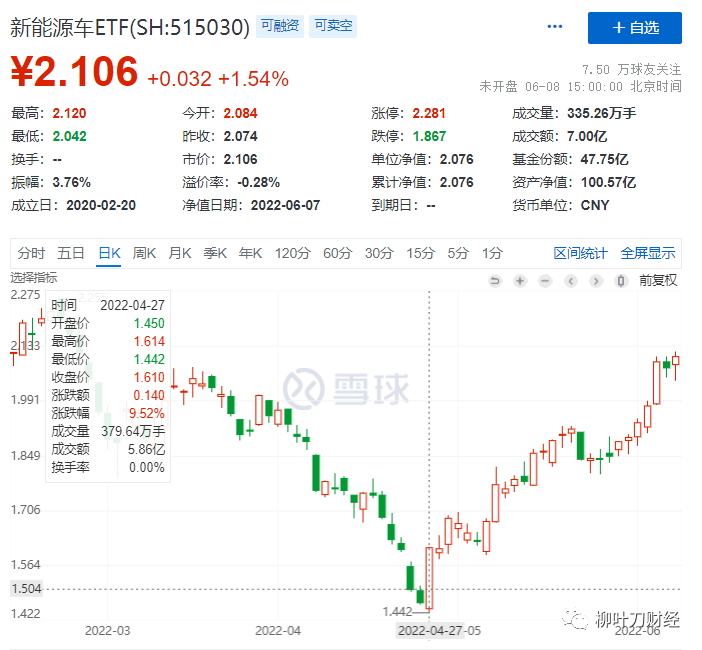Open 全屏显示 fullscreen chart view

point(647,253)
